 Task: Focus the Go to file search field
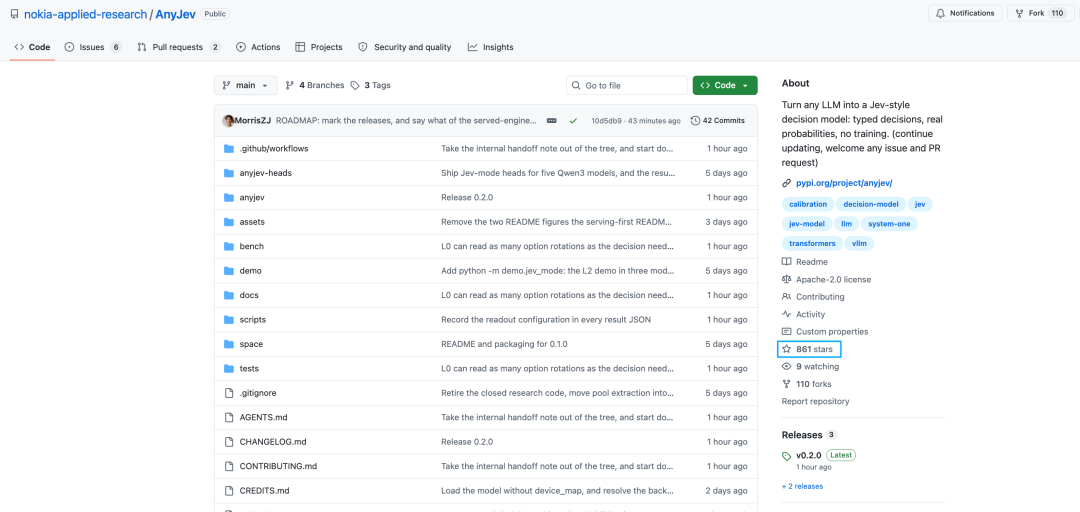(627, 85)
